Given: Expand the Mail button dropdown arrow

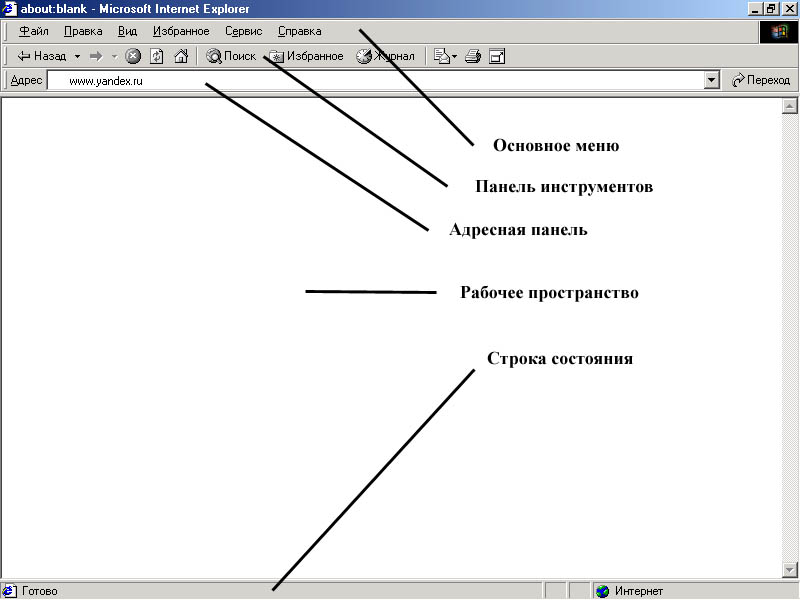Looking at the screenshot, I should point(454,56).
